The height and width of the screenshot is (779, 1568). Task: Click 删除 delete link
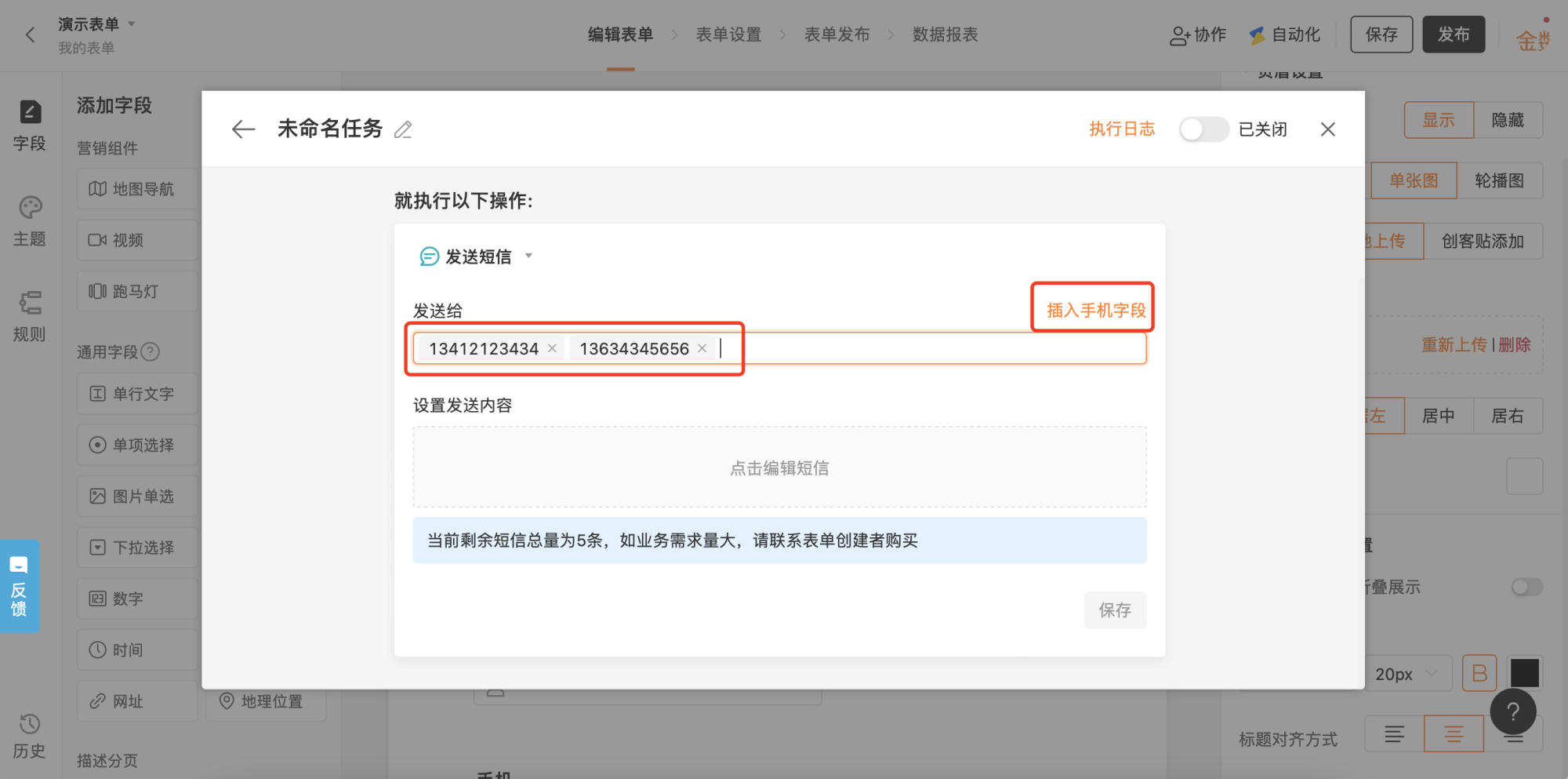pos(1515,344)
